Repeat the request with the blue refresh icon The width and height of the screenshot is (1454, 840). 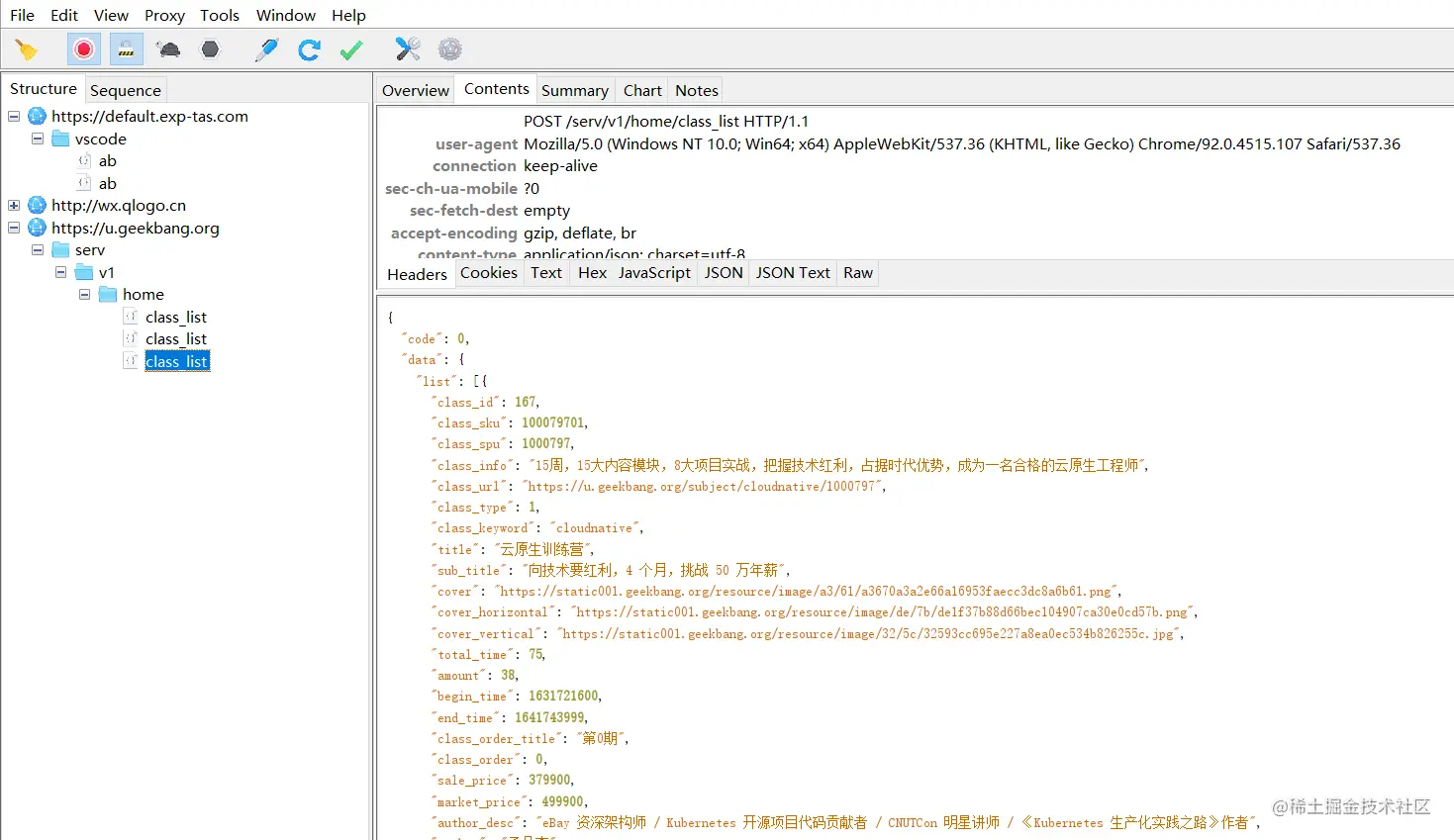tap(309, 49)
